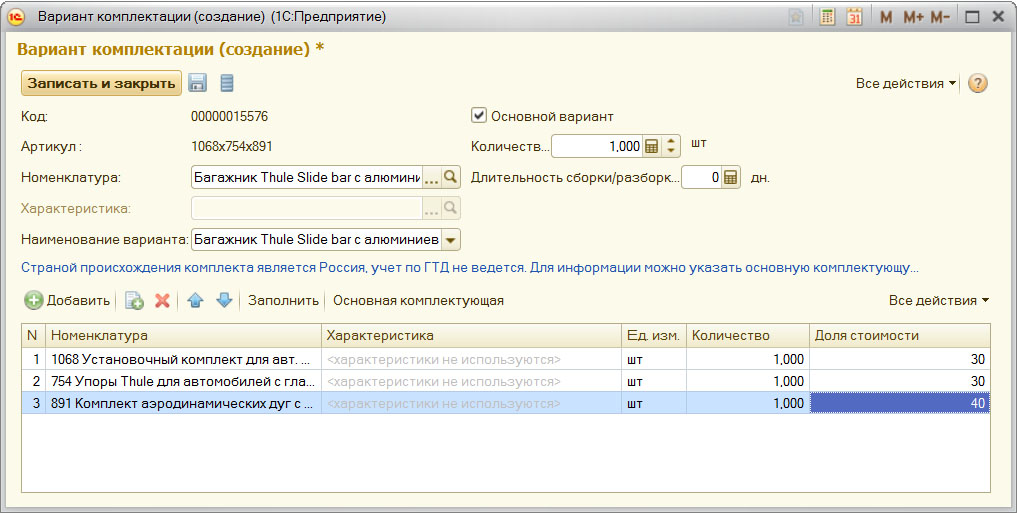Click the Добавить button
The height and width of the screenshot is (515, 1019).
[x=67, y=300]
